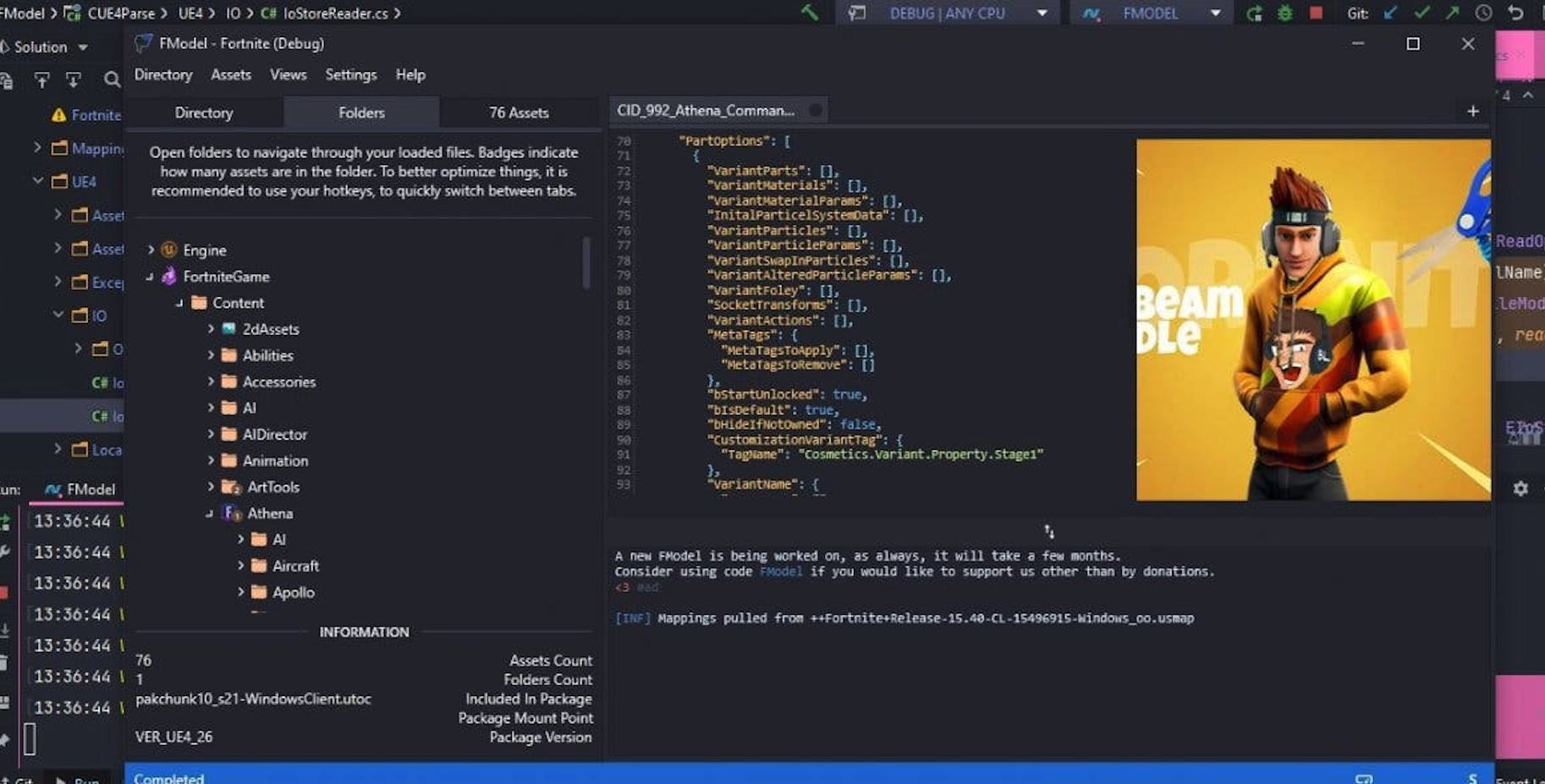1545x784 pixels.
Task: Click the Git update project arrow icon
Action: 1390,14
